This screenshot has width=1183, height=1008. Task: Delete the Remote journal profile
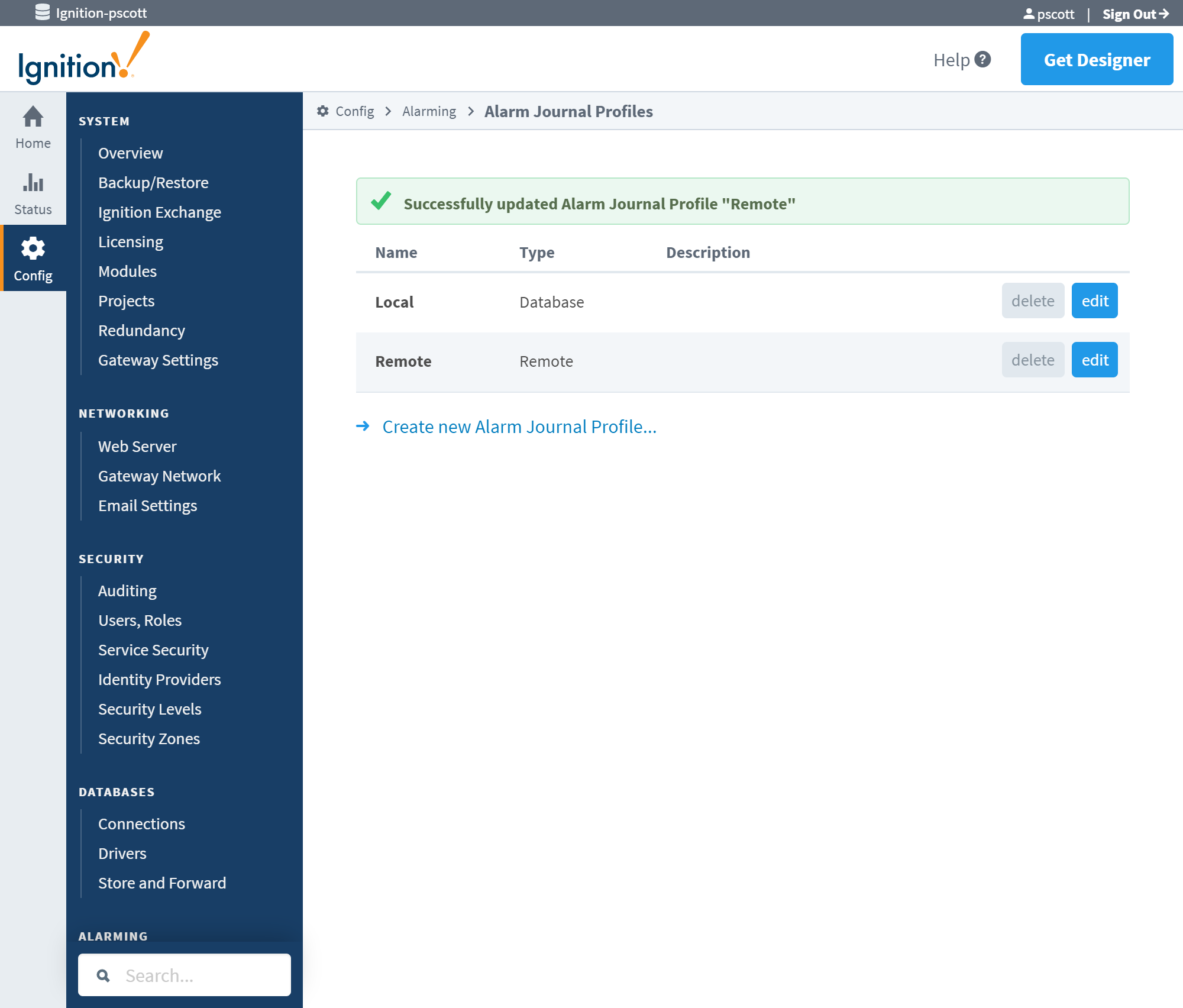coord(1033,360)
